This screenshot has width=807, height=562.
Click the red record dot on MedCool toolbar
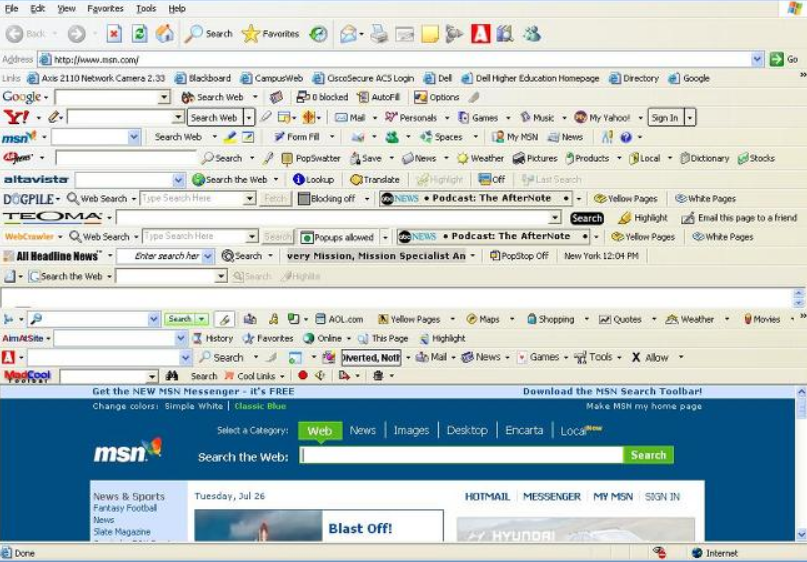(x=303, y=376)
